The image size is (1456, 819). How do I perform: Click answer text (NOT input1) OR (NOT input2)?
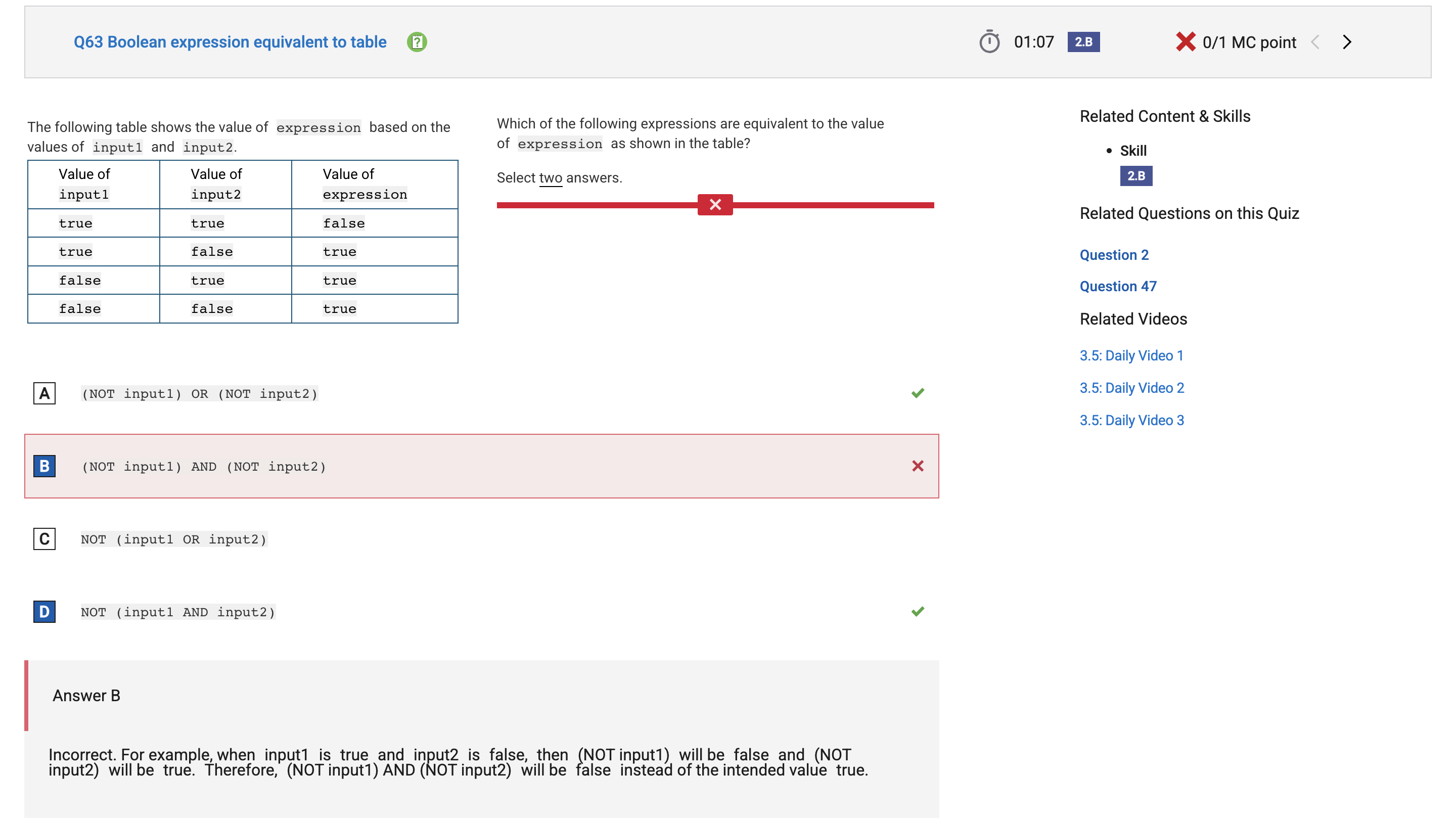(200, 393)
